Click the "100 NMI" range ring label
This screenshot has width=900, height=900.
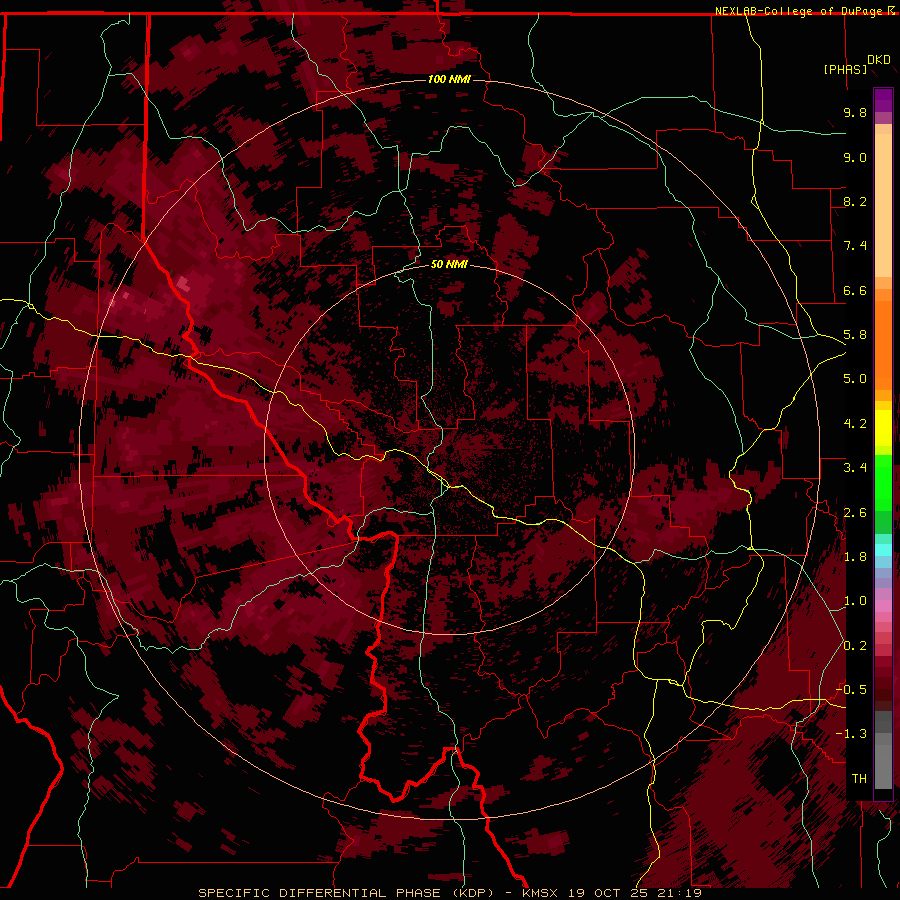(x=449, y=79)
